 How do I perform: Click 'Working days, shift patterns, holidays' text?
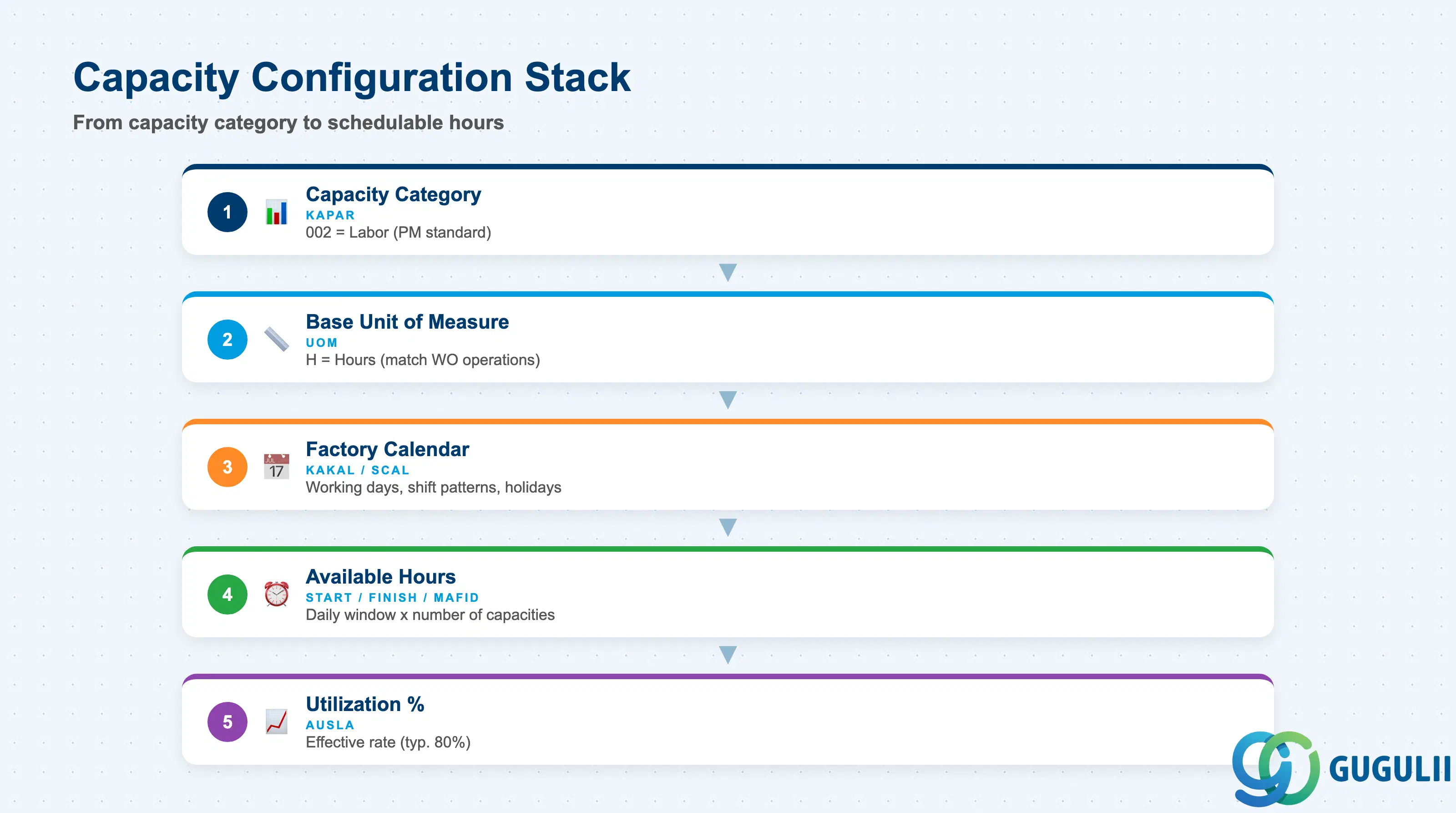(434, 488)
